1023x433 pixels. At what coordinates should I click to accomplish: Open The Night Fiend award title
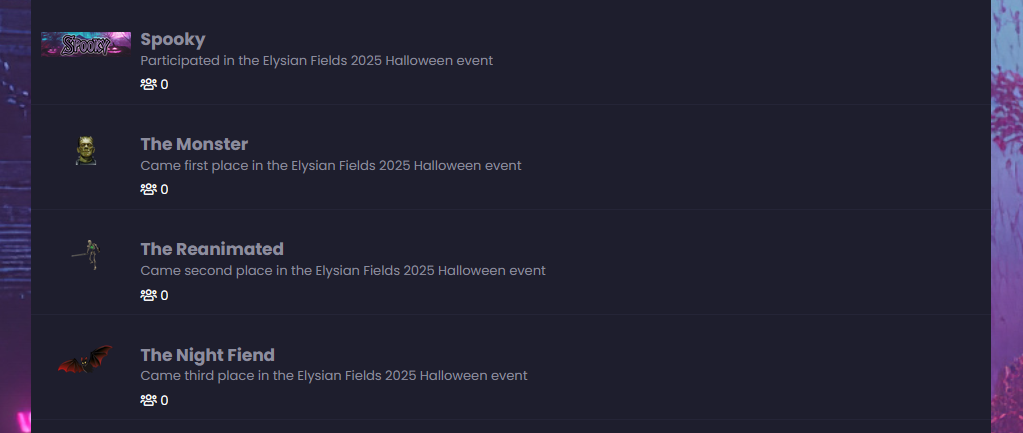(207, 355)
